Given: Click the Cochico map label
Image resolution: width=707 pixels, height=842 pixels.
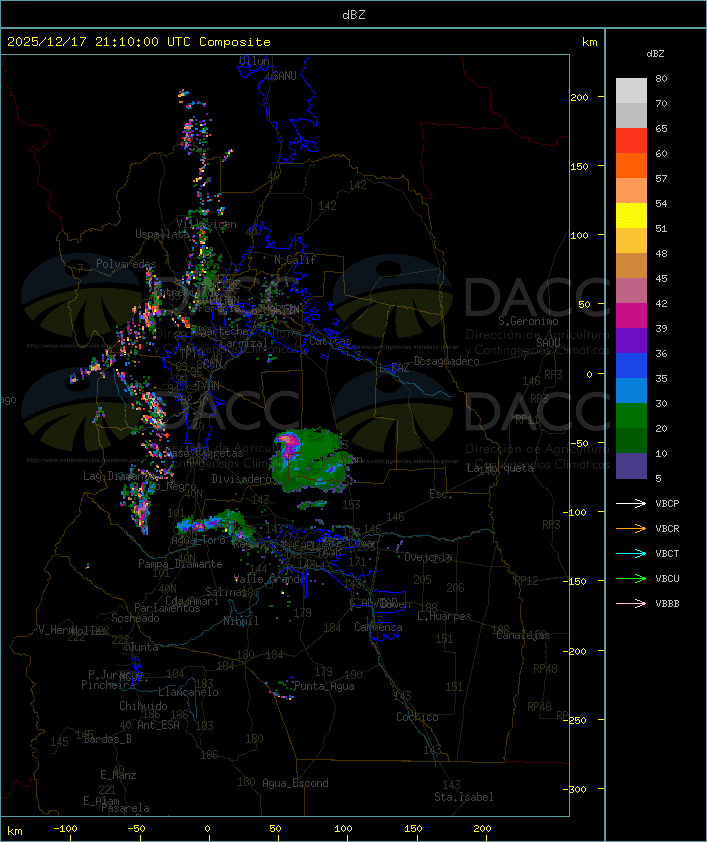Looking at the screenshot, I should (417, 717).
